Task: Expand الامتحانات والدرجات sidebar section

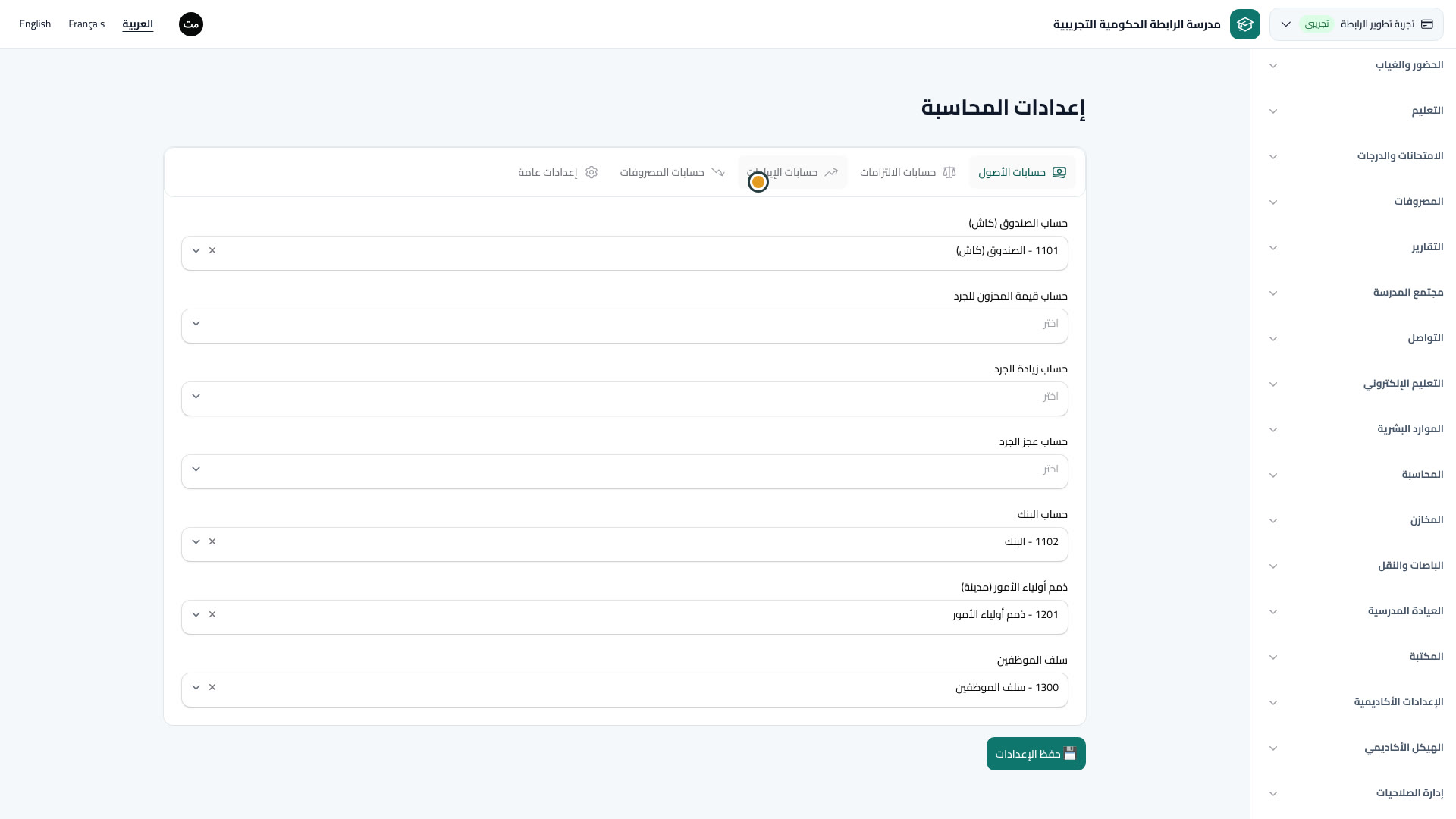Action: (1356, 156)
